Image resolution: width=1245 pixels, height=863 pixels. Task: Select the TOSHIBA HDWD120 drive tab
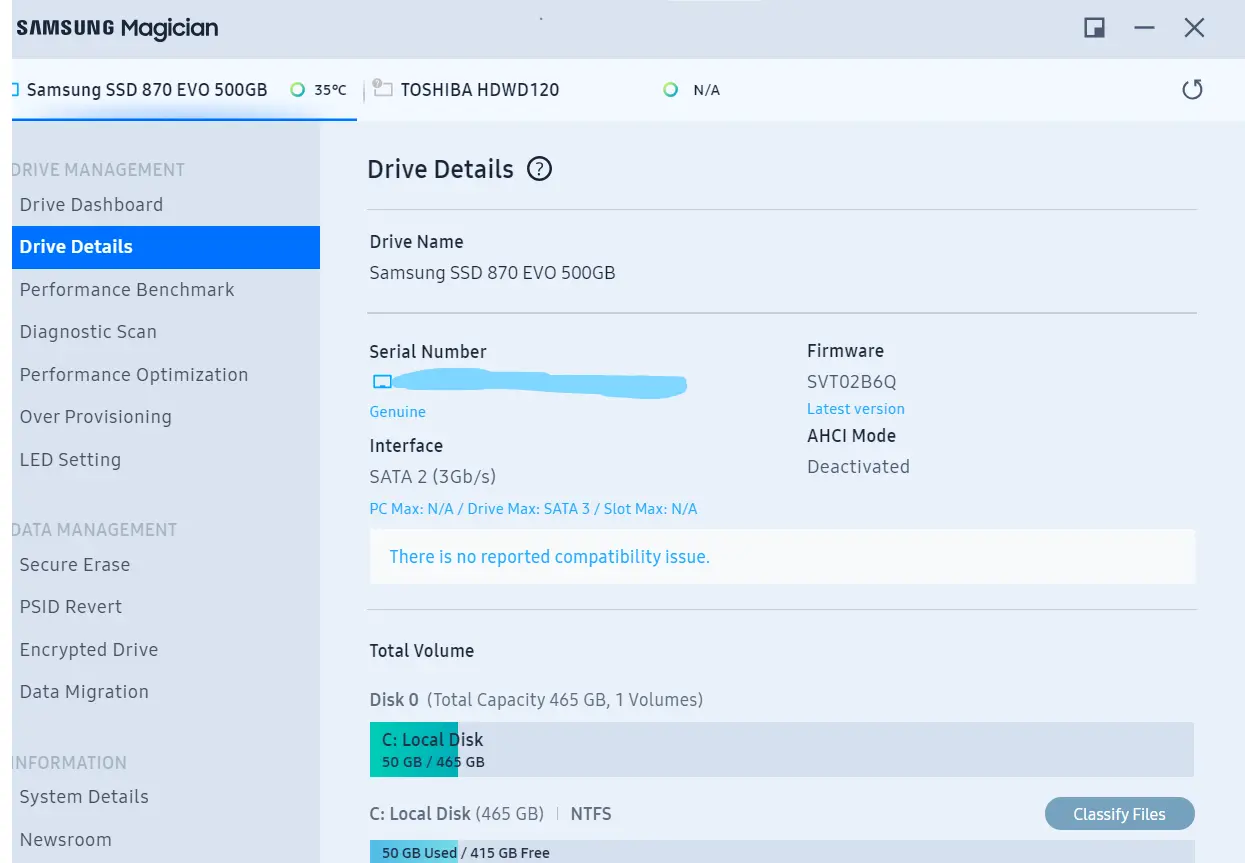point(479,89)
